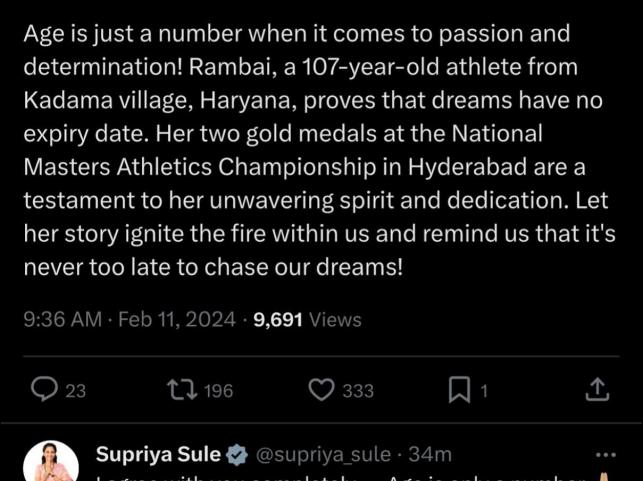This screenshot has height=481, width=643.
Task: Click the Supriya Sule display name
Action: pyautogui.click(x=158, y=455)
